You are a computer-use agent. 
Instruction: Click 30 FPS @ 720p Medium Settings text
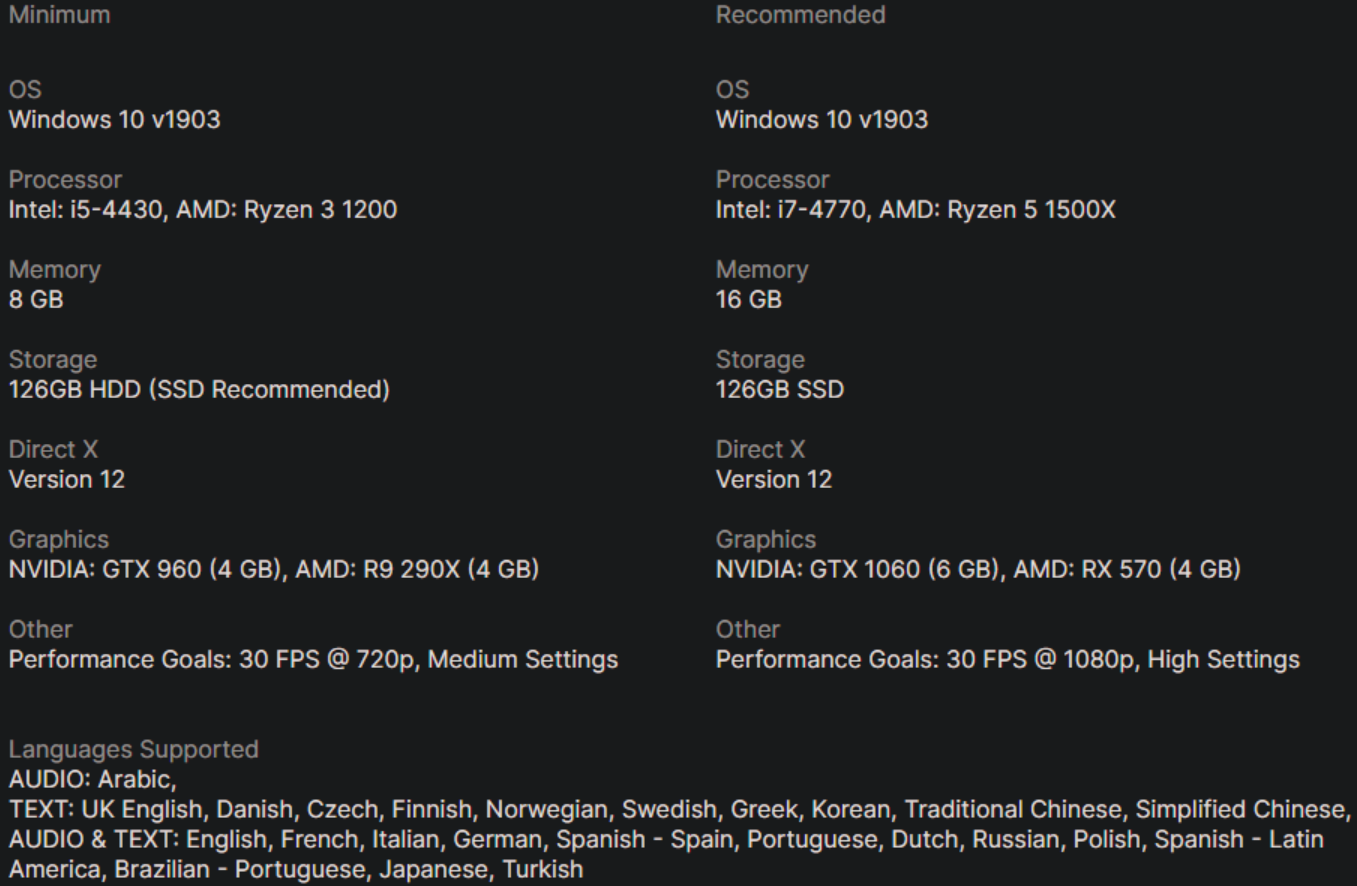coord(313,660)
